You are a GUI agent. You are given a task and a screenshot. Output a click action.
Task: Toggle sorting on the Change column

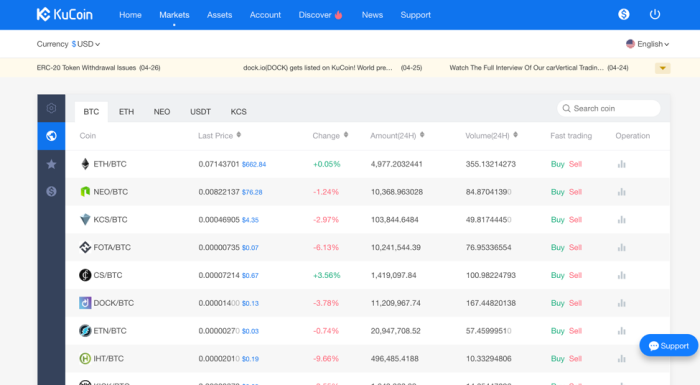click(x=346, y=135)
